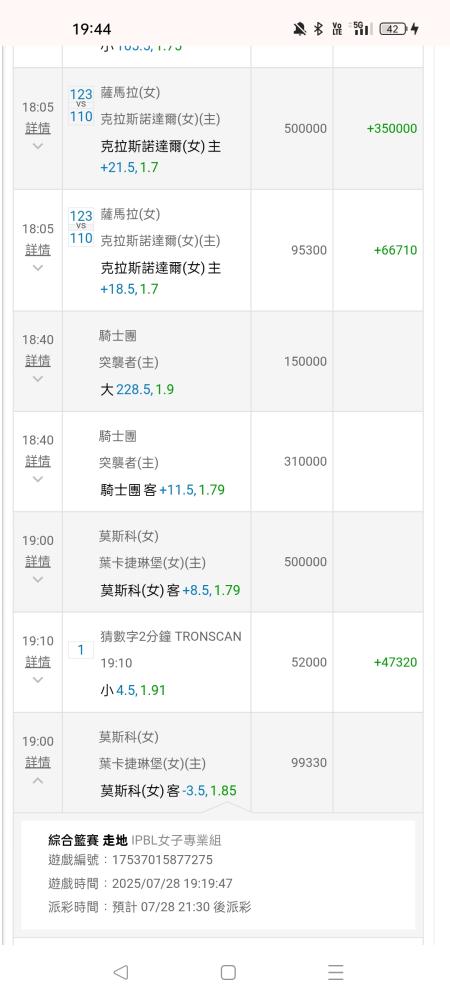Tap the 123 vs 110 score badge for +18.5 bet
Image resolution: width=450 pixels, height=1000 pixels.
coord(81,227)
